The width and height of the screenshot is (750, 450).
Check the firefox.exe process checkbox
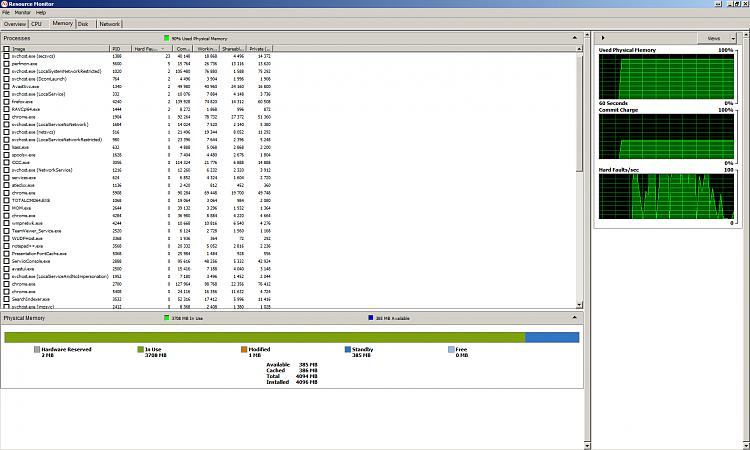point(6,101)
